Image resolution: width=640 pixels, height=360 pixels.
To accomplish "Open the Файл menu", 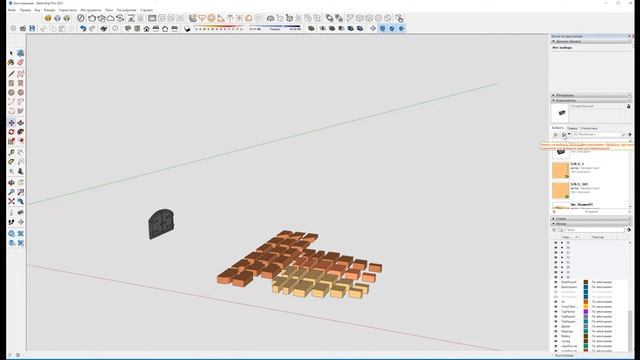I will [x=12, y=10].
